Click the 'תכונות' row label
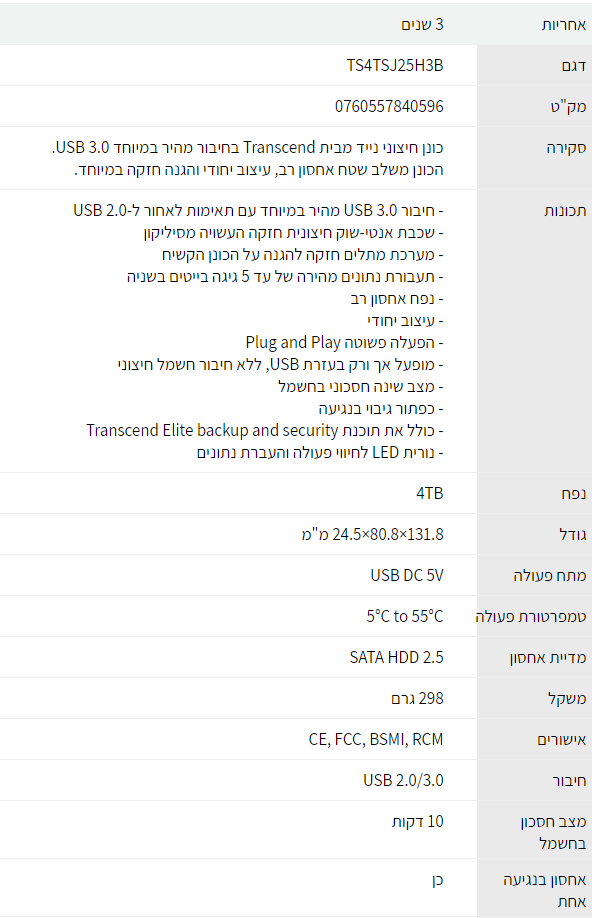The image size is (602, 918). [x=565, y=211]
